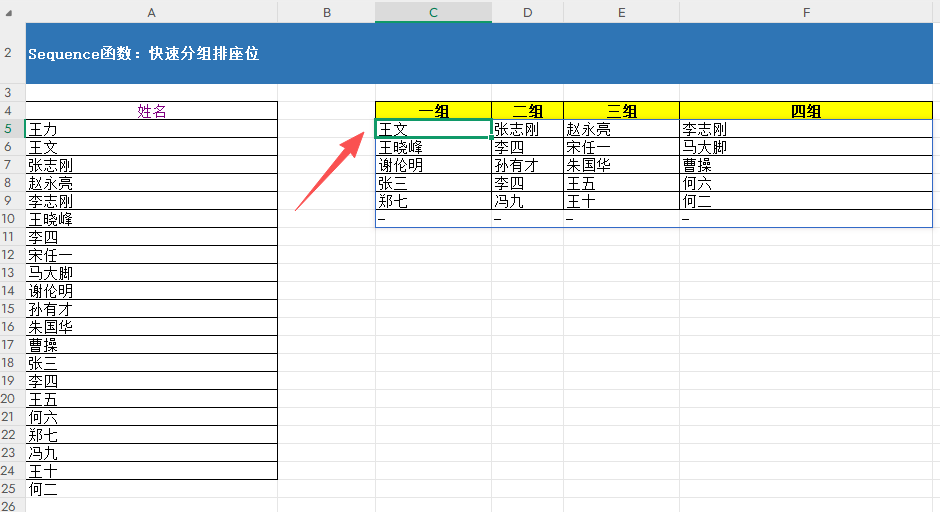Select column D header

pyautogui.click(x=528, y=12)
